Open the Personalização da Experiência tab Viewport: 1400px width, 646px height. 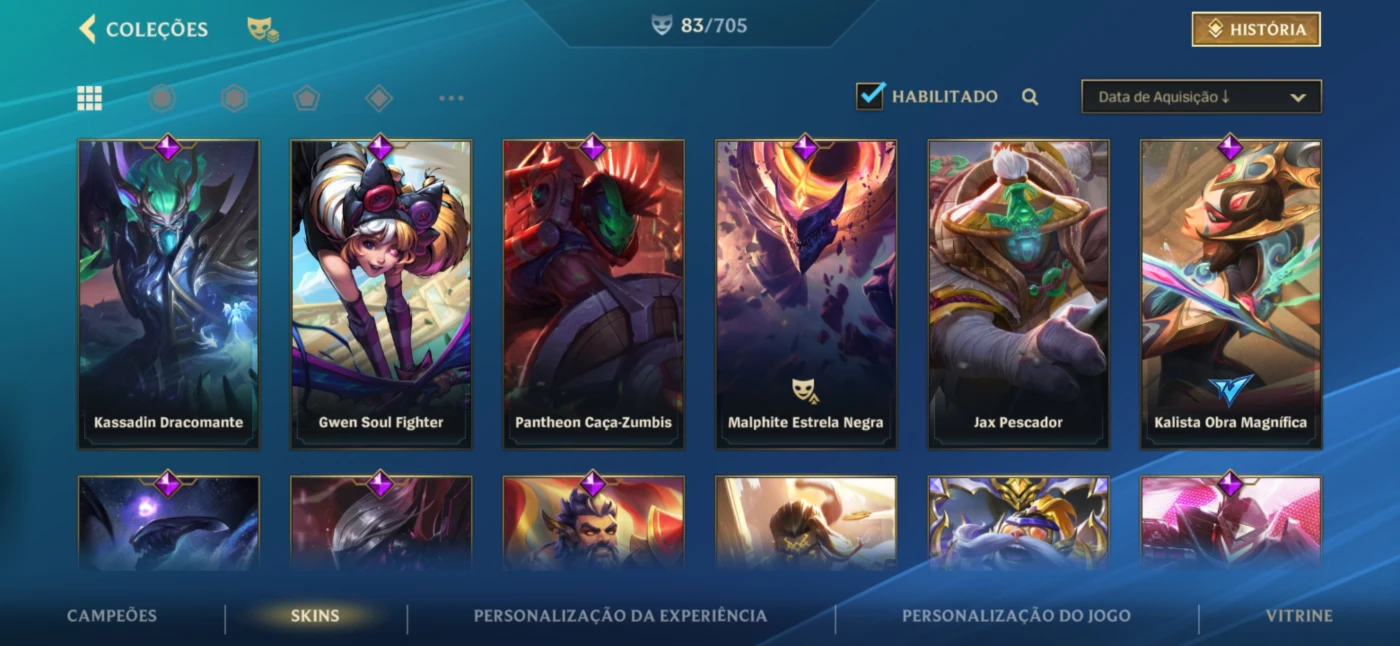click(x=620, y=616)
